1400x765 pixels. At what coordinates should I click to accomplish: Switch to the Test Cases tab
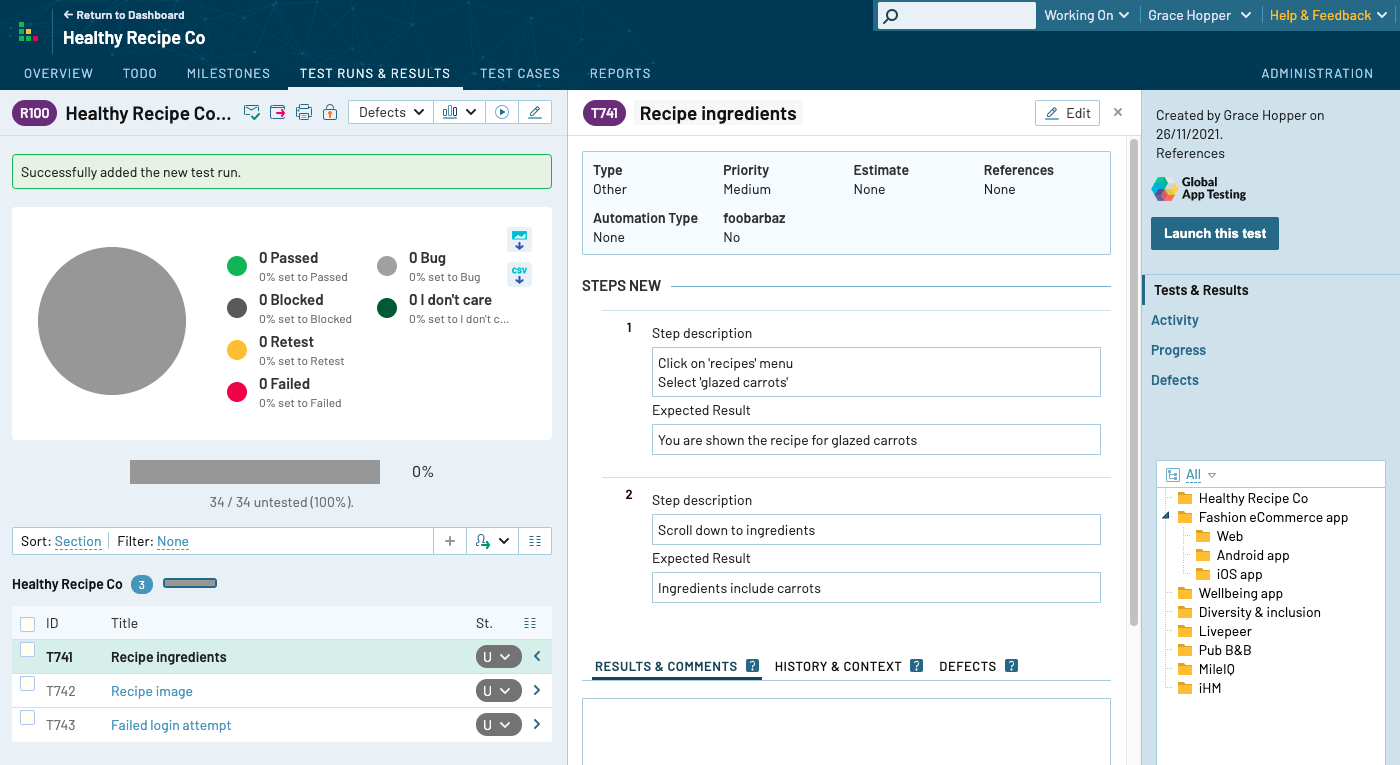pyautogui.click(x=520, y=73)
